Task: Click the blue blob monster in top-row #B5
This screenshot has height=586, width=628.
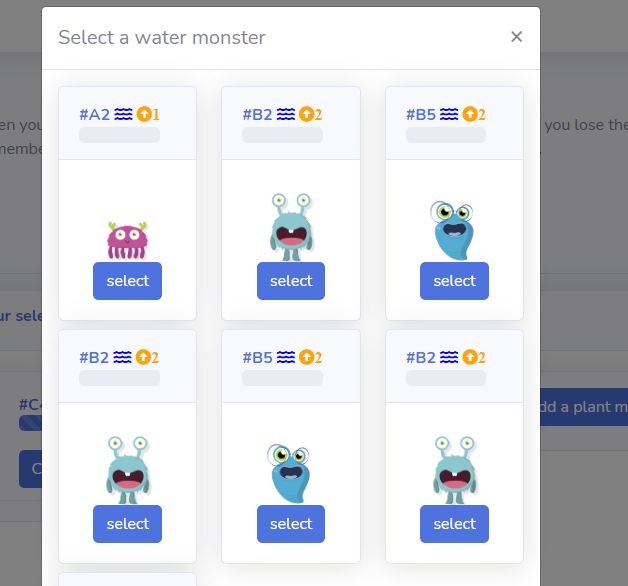Action: point(453,230)
